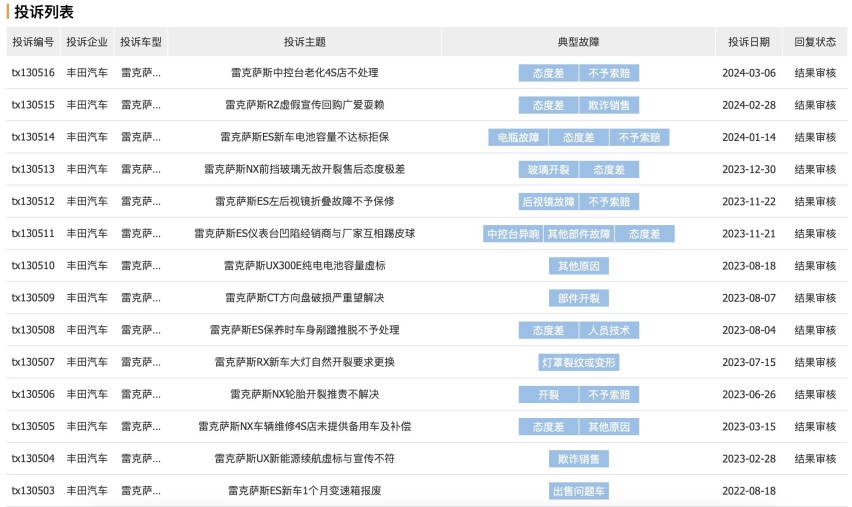Click 丰田汽车 in tx130504 row

coord(87,458)
